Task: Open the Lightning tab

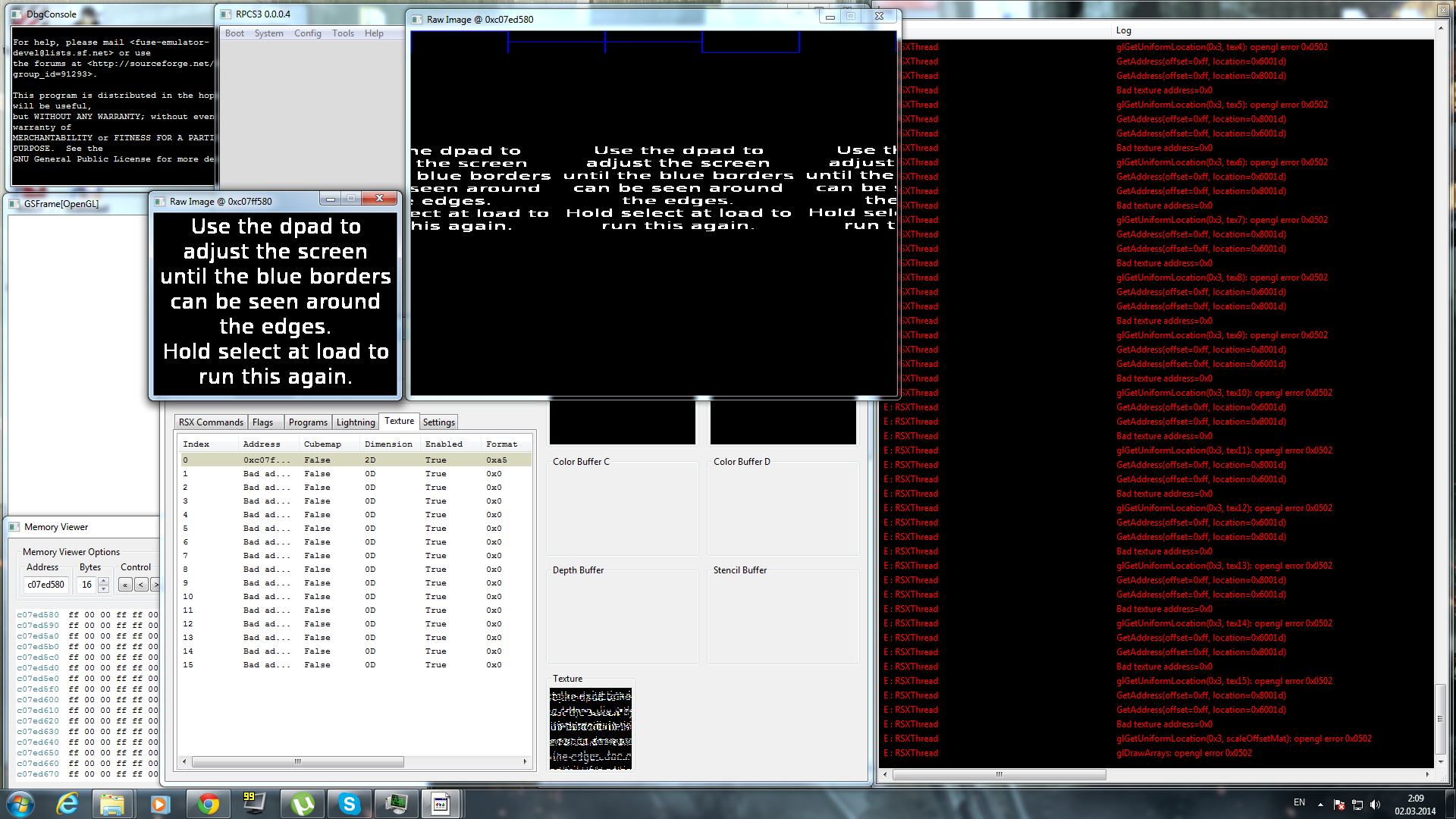Action: pos(355,422)
